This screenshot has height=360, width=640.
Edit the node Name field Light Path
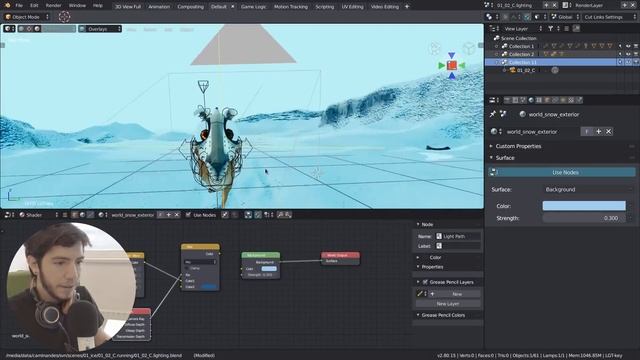point(458,236)
